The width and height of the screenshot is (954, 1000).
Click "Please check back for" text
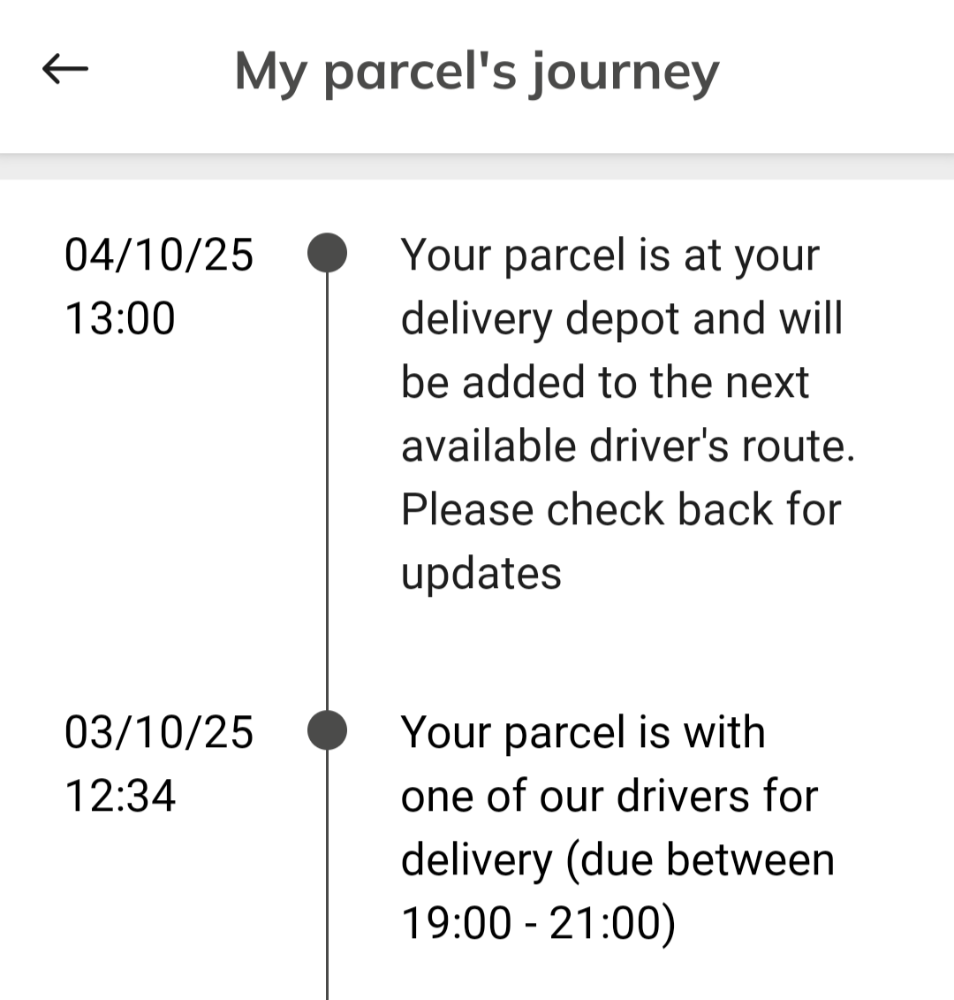pyautogui.click(x=620, y=510)
